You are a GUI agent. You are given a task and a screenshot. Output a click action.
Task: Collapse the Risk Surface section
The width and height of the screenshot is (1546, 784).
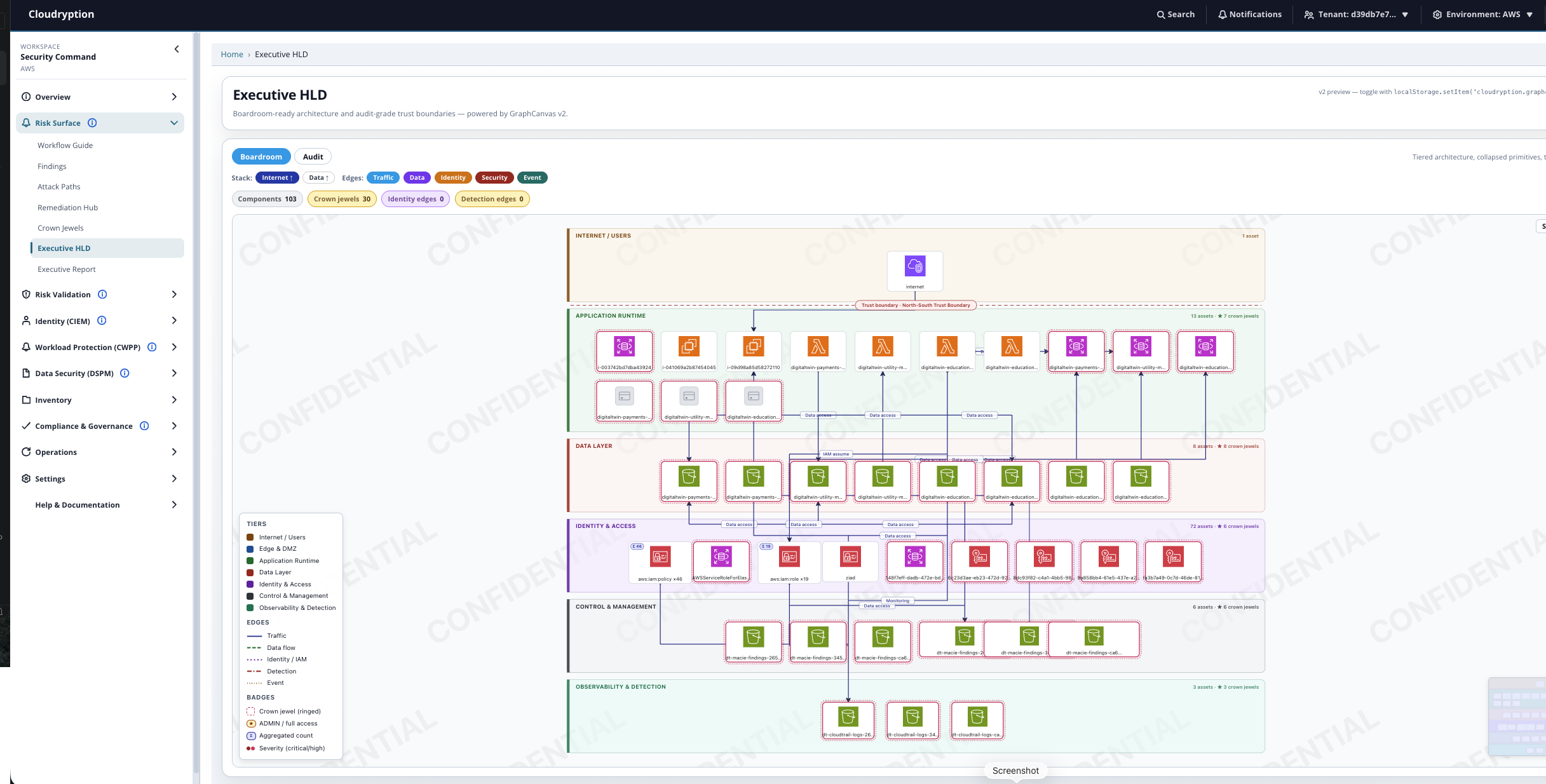[x=100, y=123]
